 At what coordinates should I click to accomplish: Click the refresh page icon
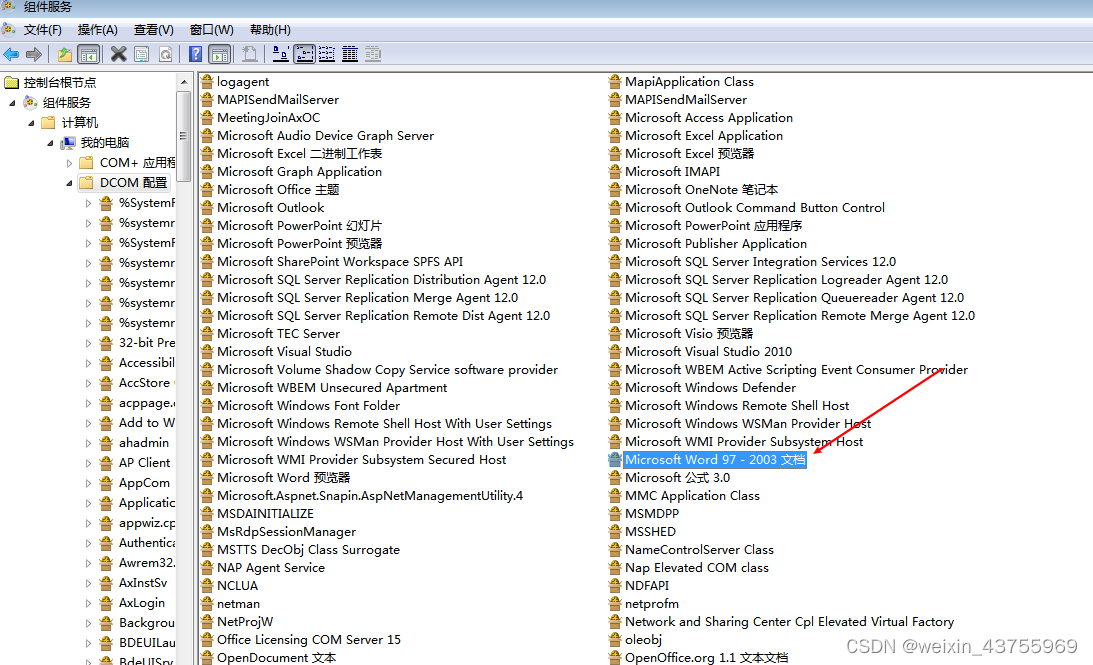pos(165,54)
